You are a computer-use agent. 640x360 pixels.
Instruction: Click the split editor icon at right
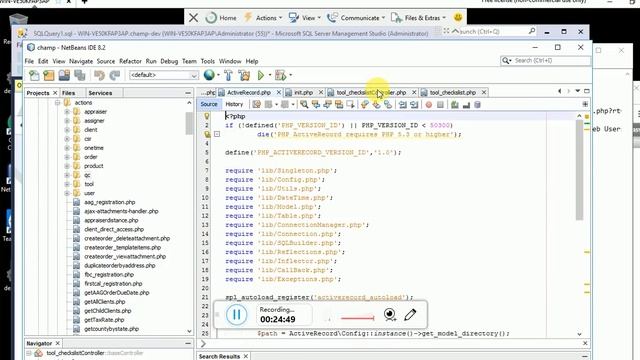click(585, 104)
